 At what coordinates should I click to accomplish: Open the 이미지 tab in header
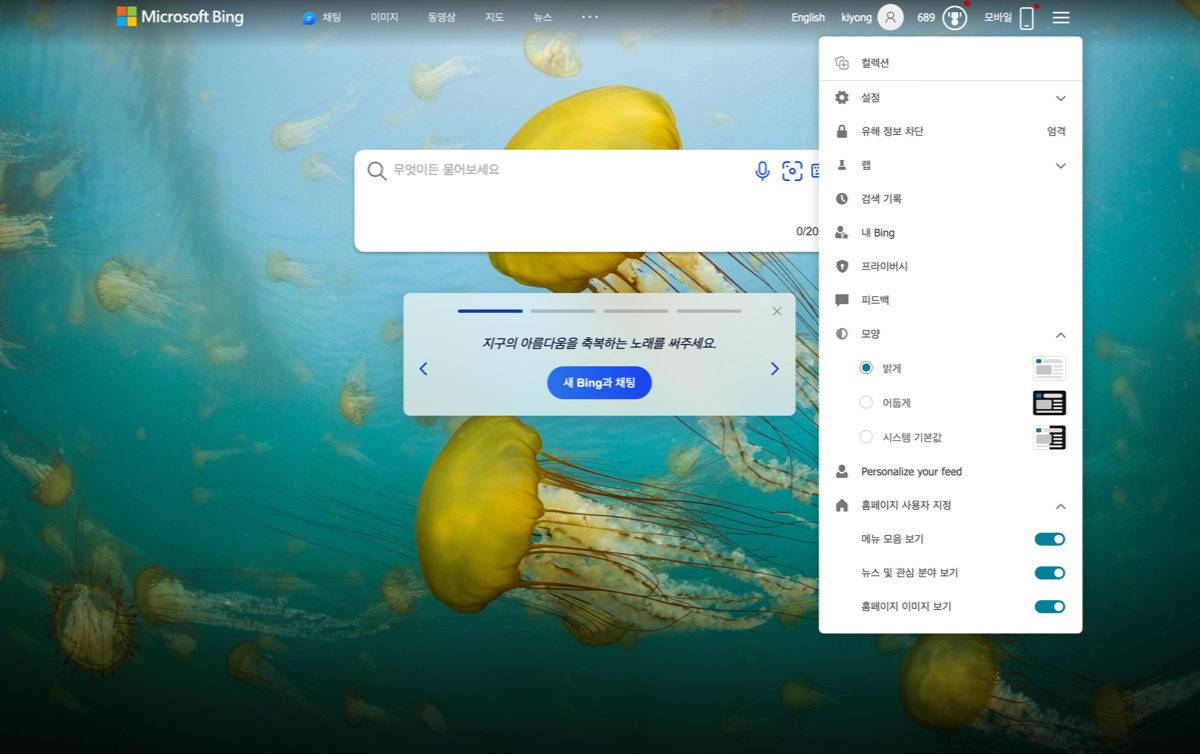[384, 18]
